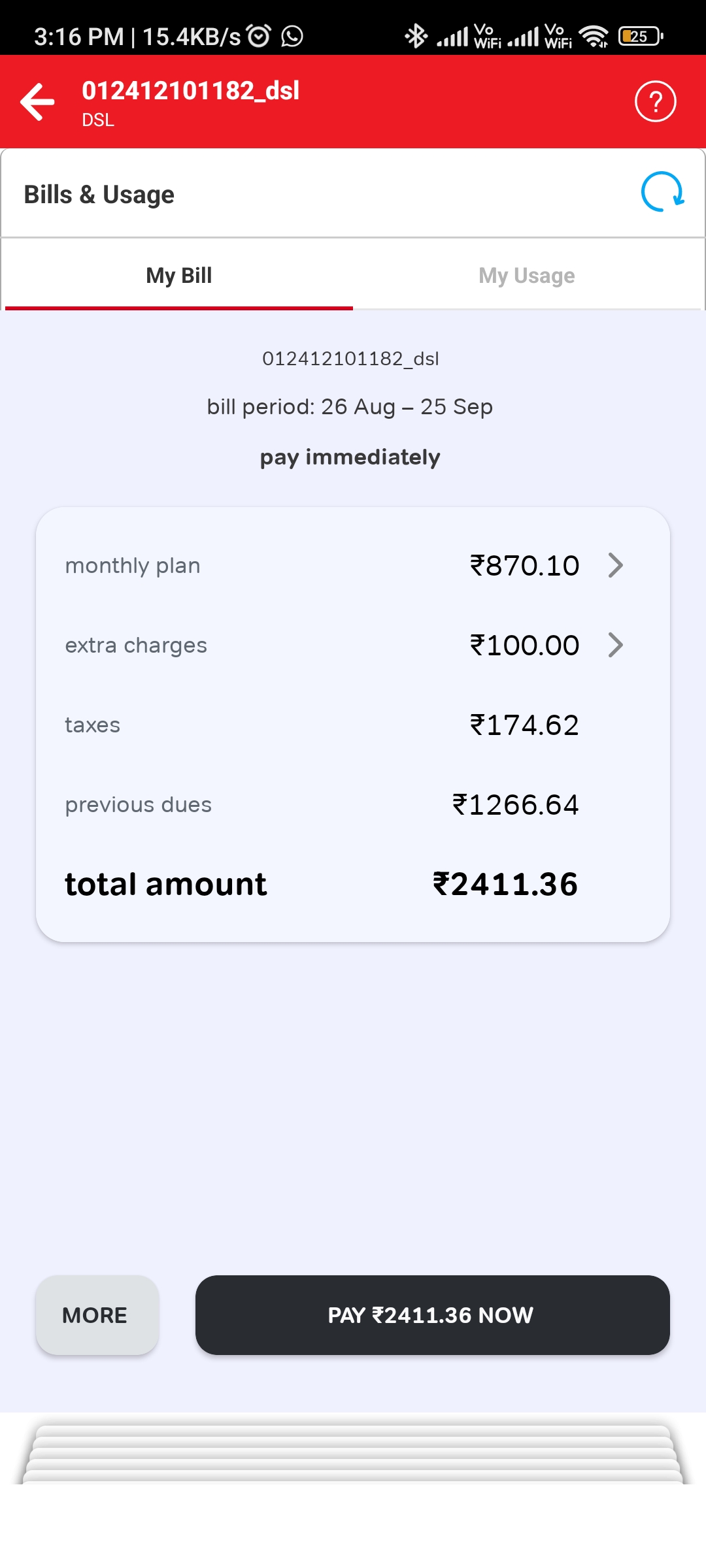Refresh the Bills & Usage section
The height and width of the screenshot is (1568, 706).
pos(662,192)
